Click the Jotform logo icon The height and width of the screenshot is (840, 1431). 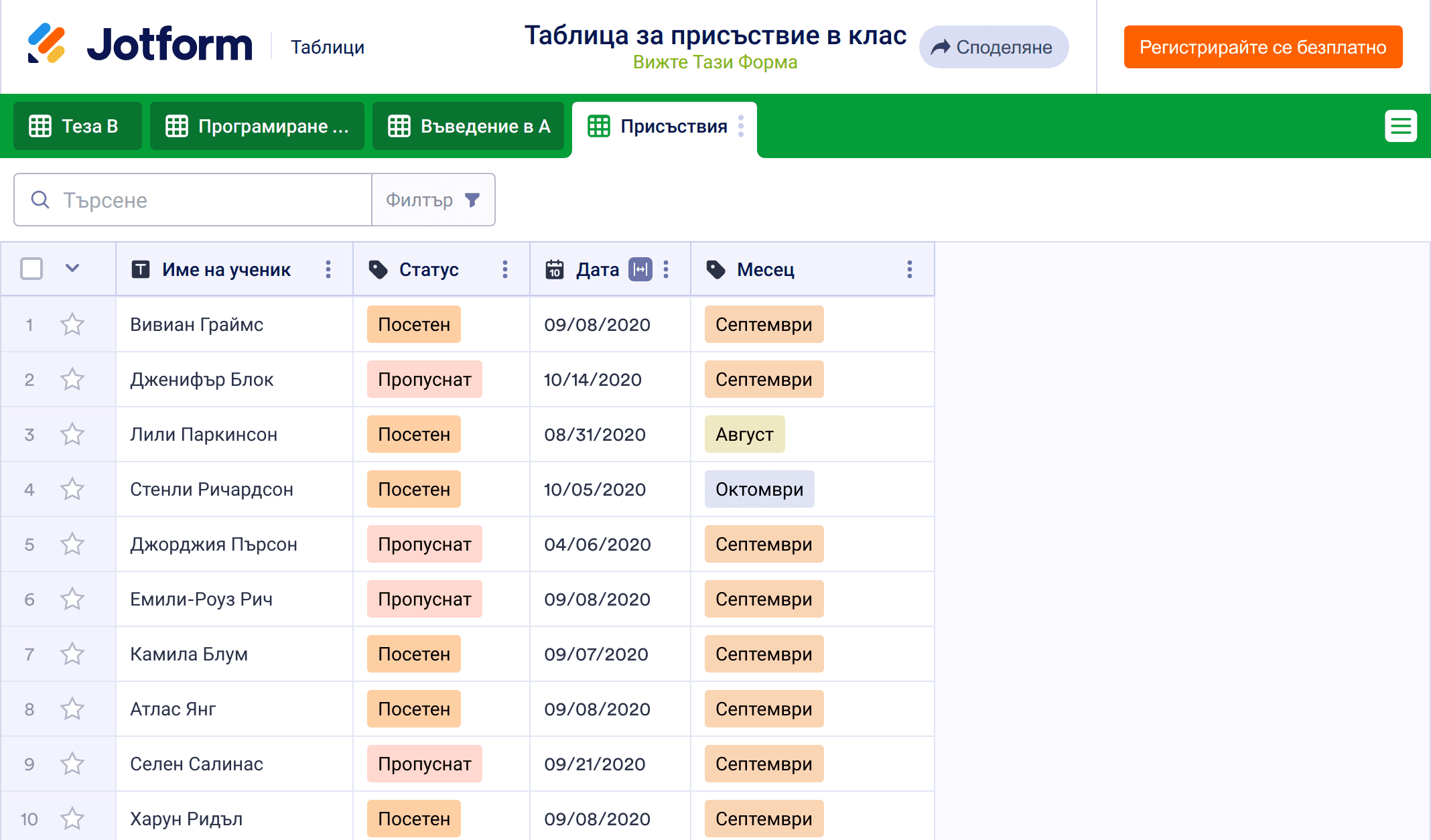coord(47,44)
